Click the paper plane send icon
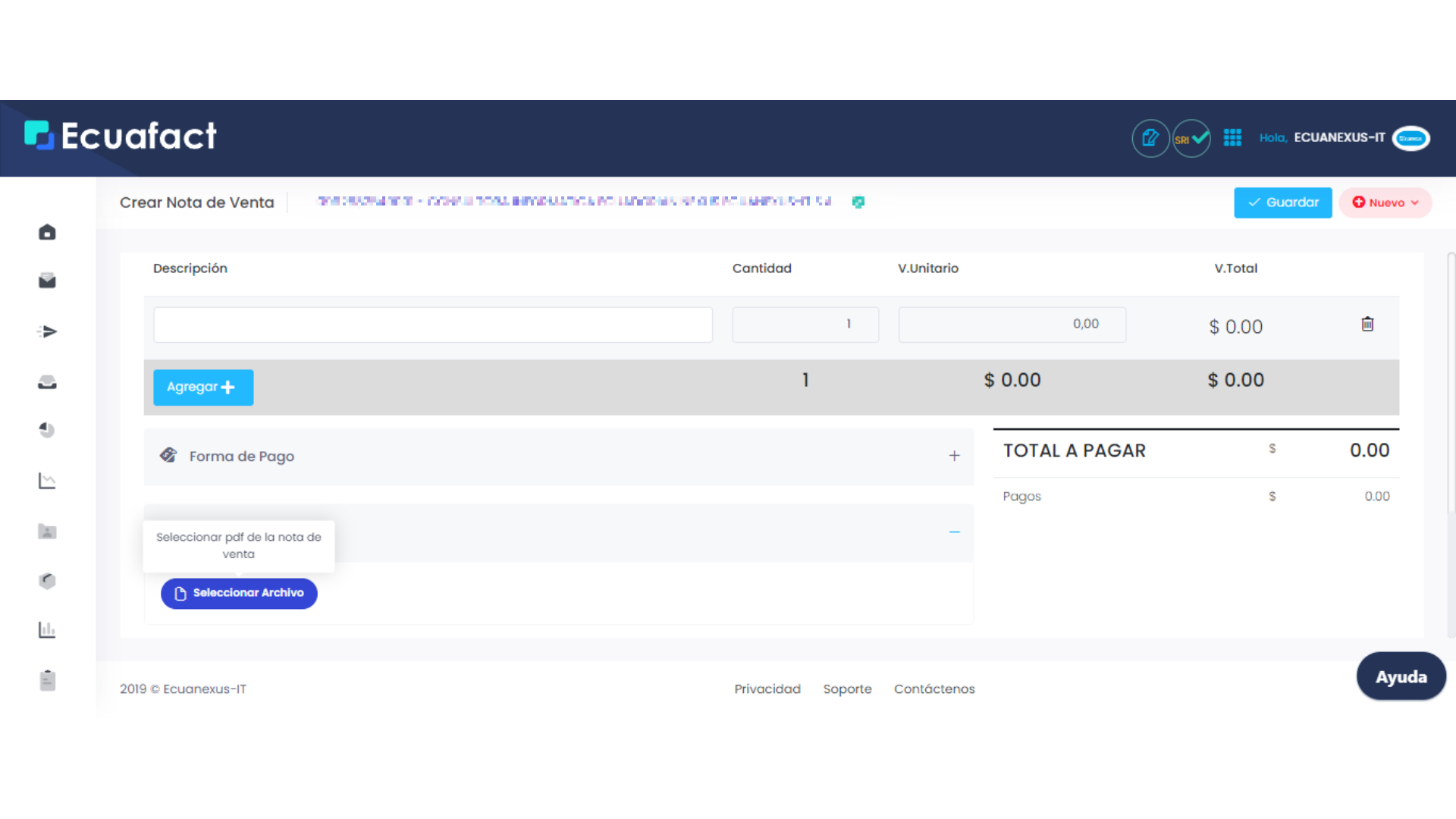This screenshot has width=1456, height=819. (47, 331)
